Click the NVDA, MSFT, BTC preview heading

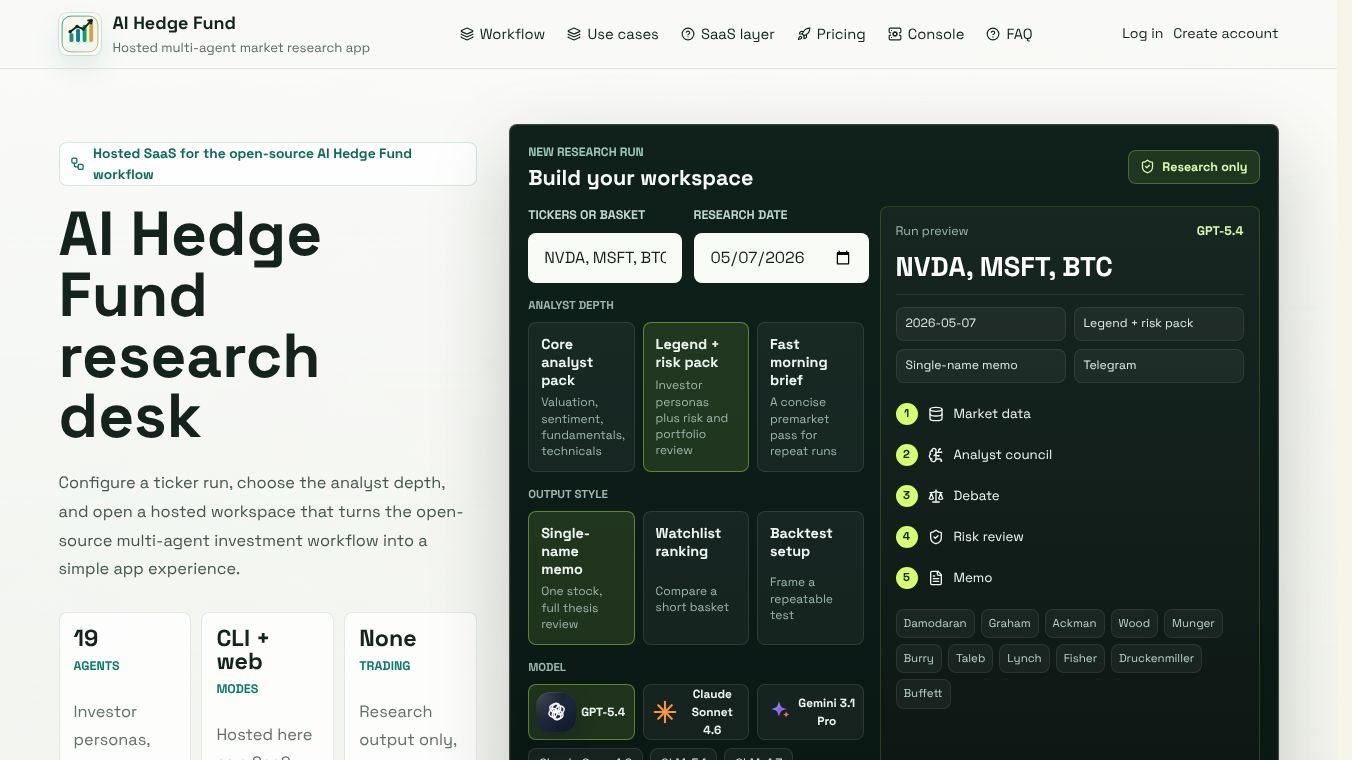(x=1004, y=267)
